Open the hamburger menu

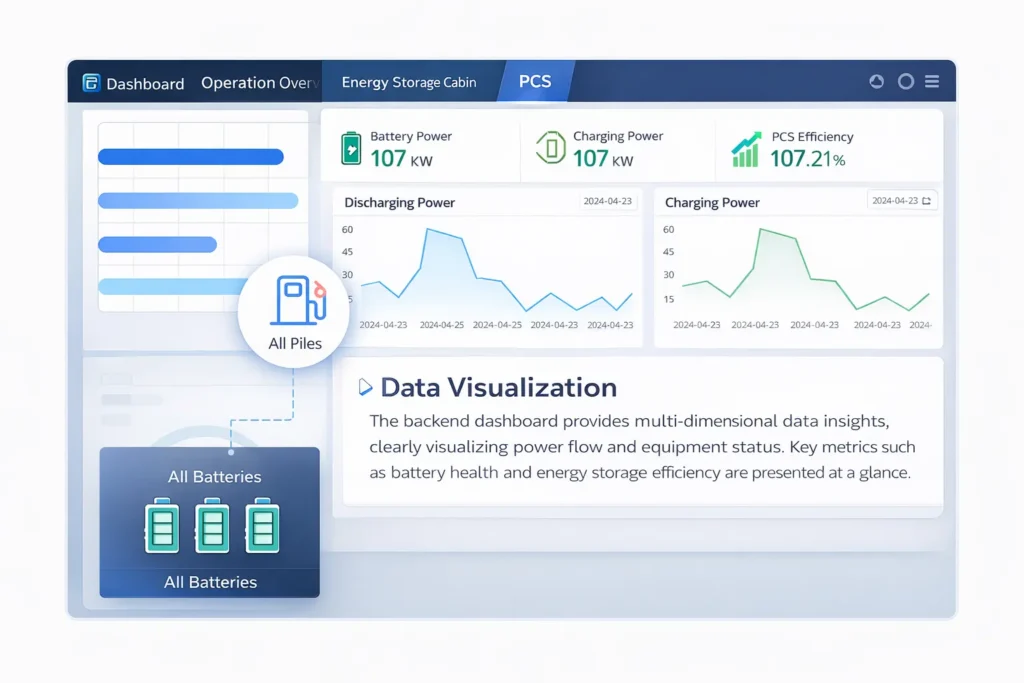coord(932,82)
